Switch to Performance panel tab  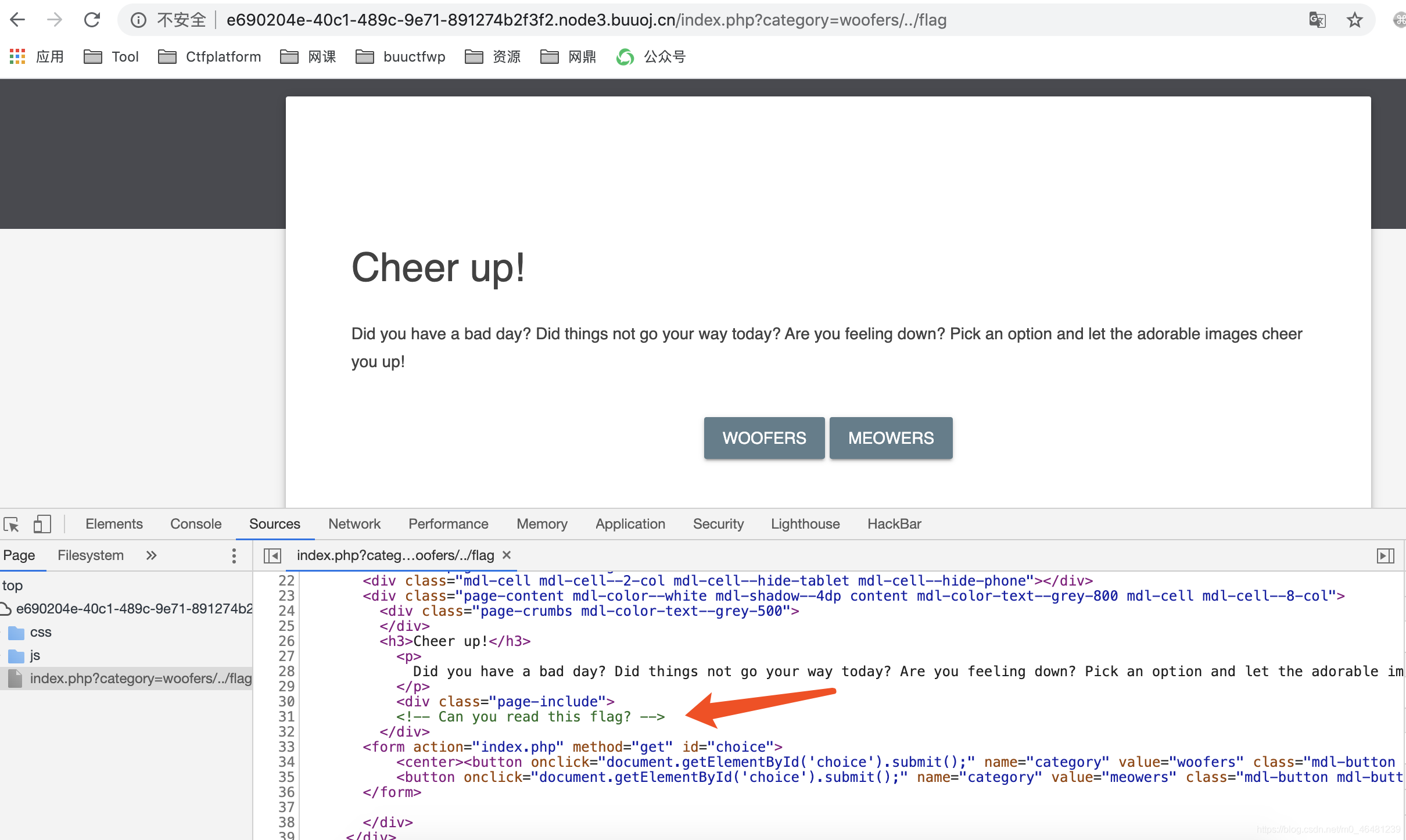pyautogui.click(x=447, y=523)
